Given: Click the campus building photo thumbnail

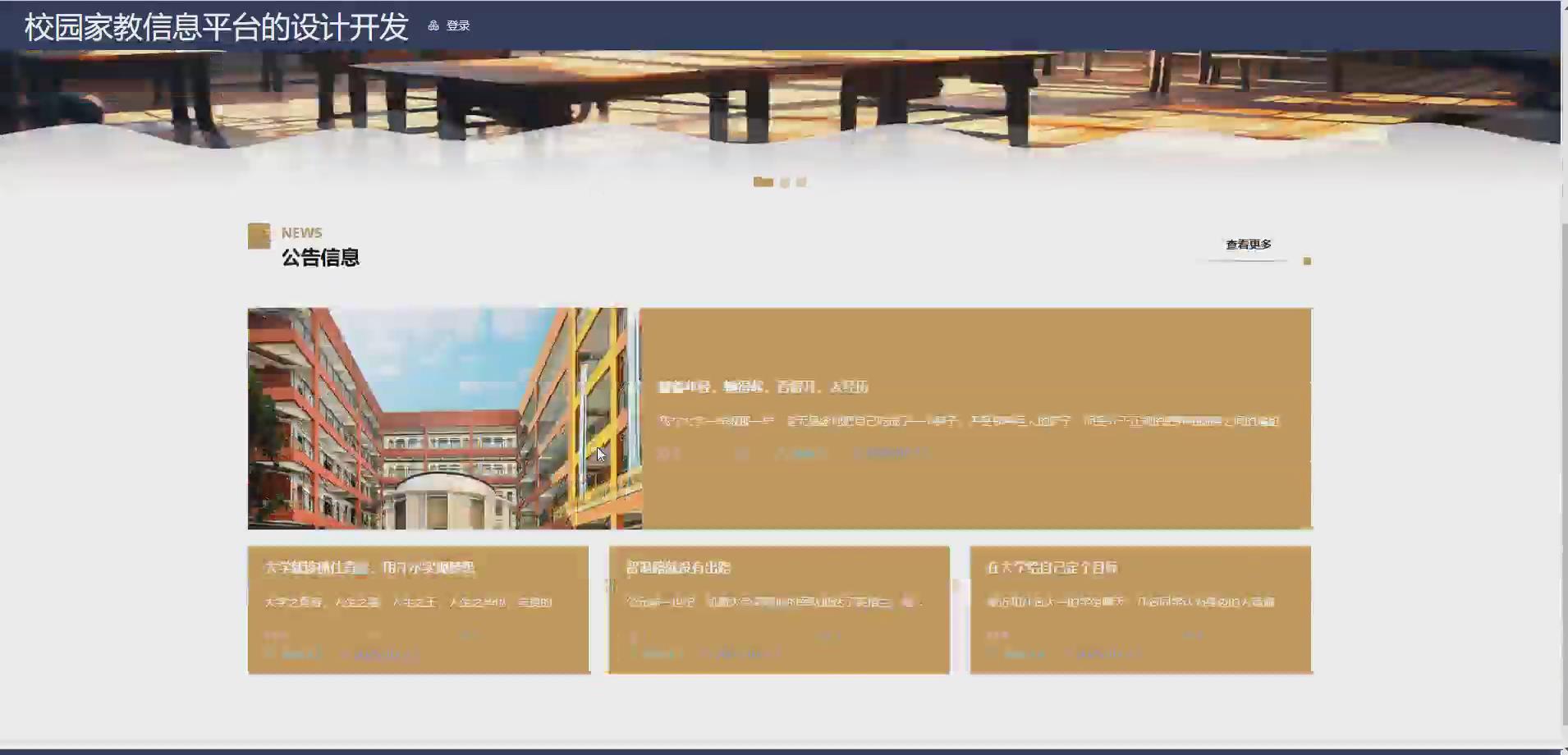Looking at the screenshot, I should point(443,419).
